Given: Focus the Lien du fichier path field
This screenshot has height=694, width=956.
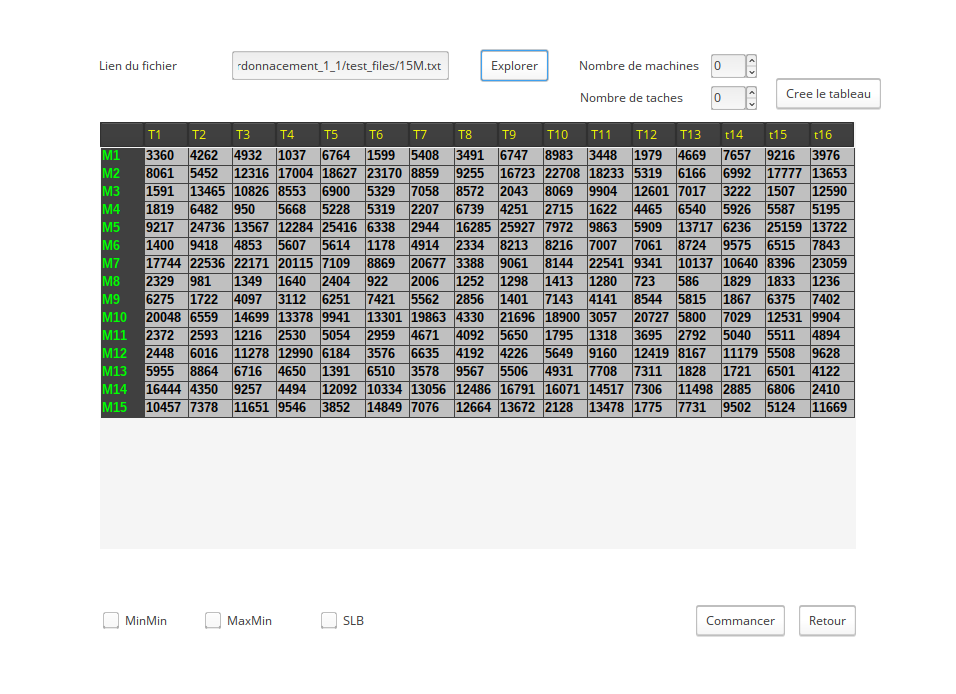Looking at the screenshot, I should (340, 66).
